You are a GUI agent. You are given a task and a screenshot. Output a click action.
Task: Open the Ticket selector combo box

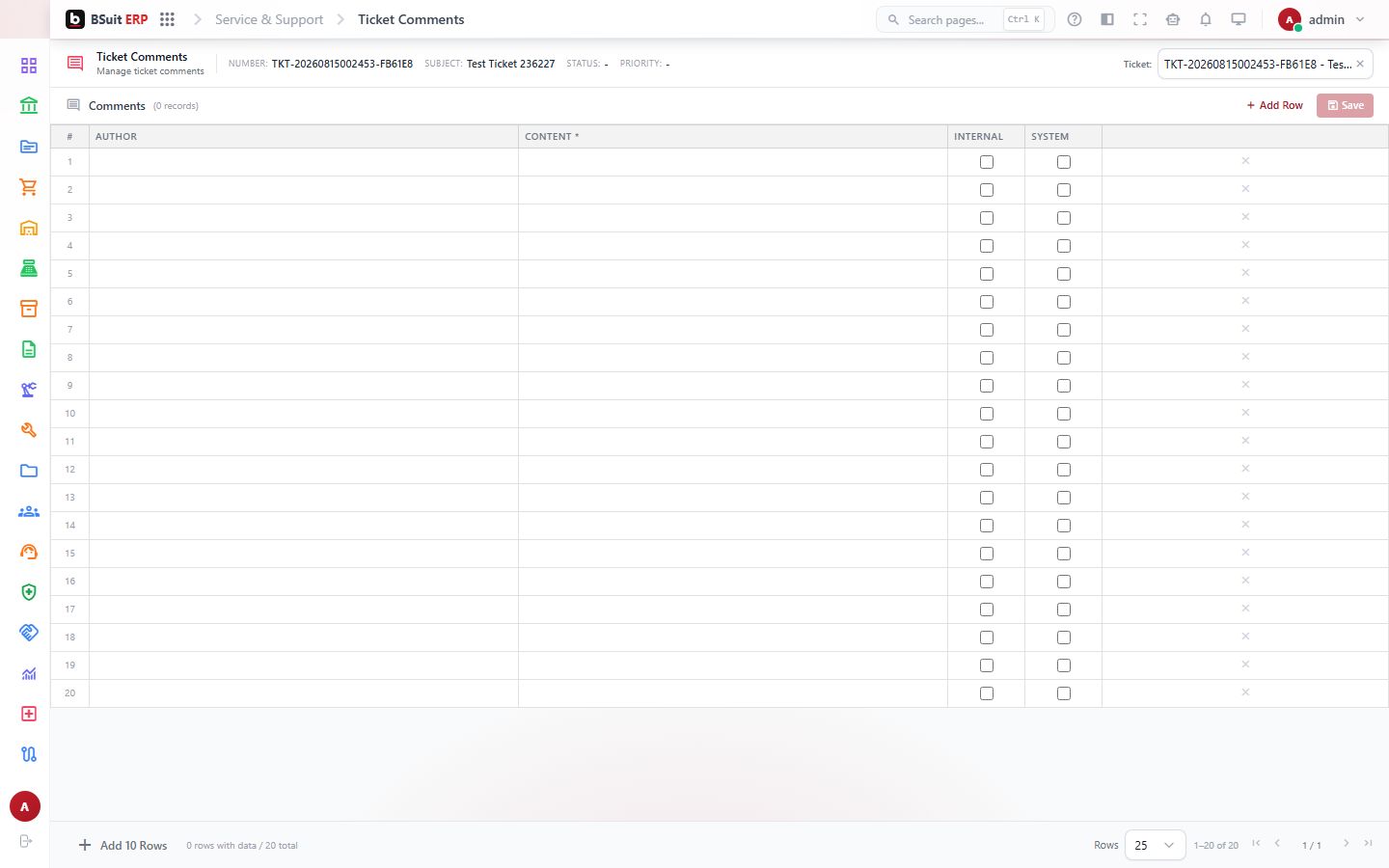coord(1265,64)
